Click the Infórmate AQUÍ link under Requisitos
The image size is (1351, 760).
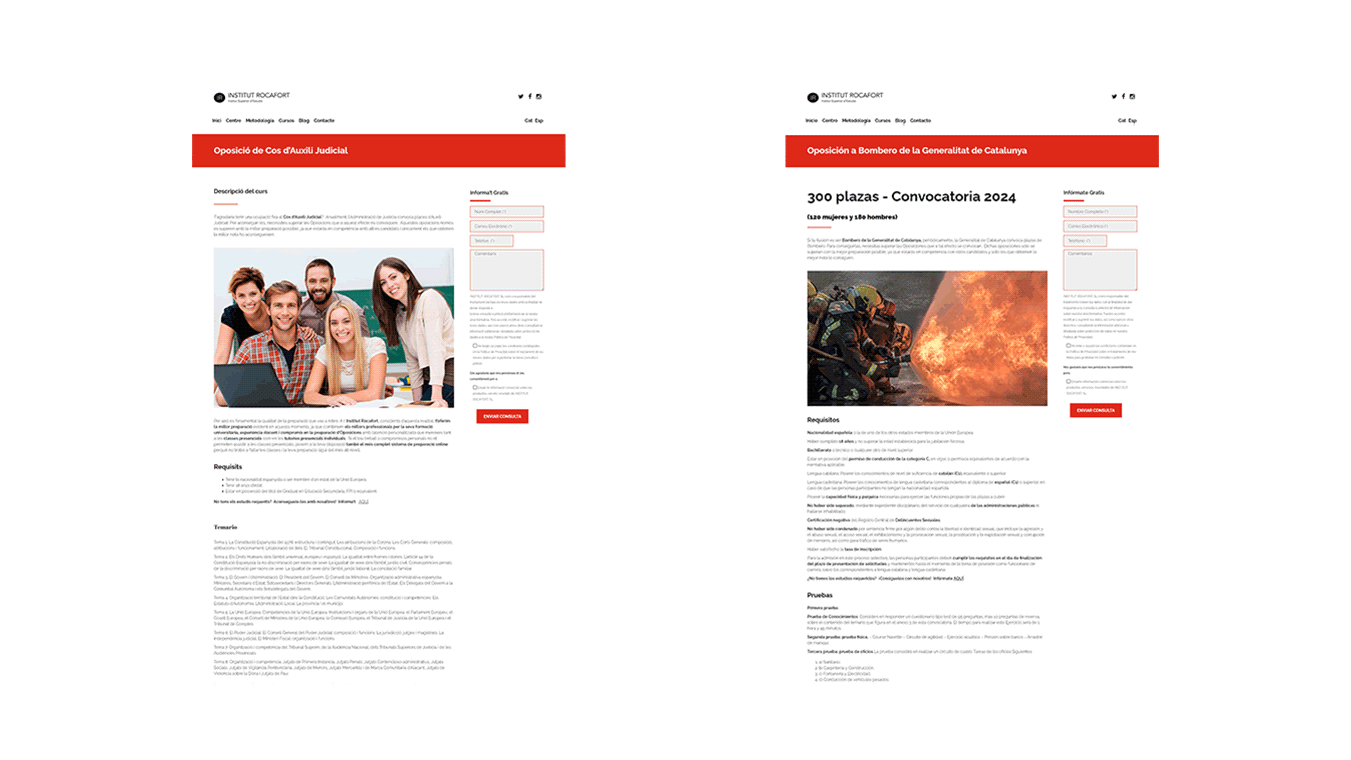[x=960, y=578]
